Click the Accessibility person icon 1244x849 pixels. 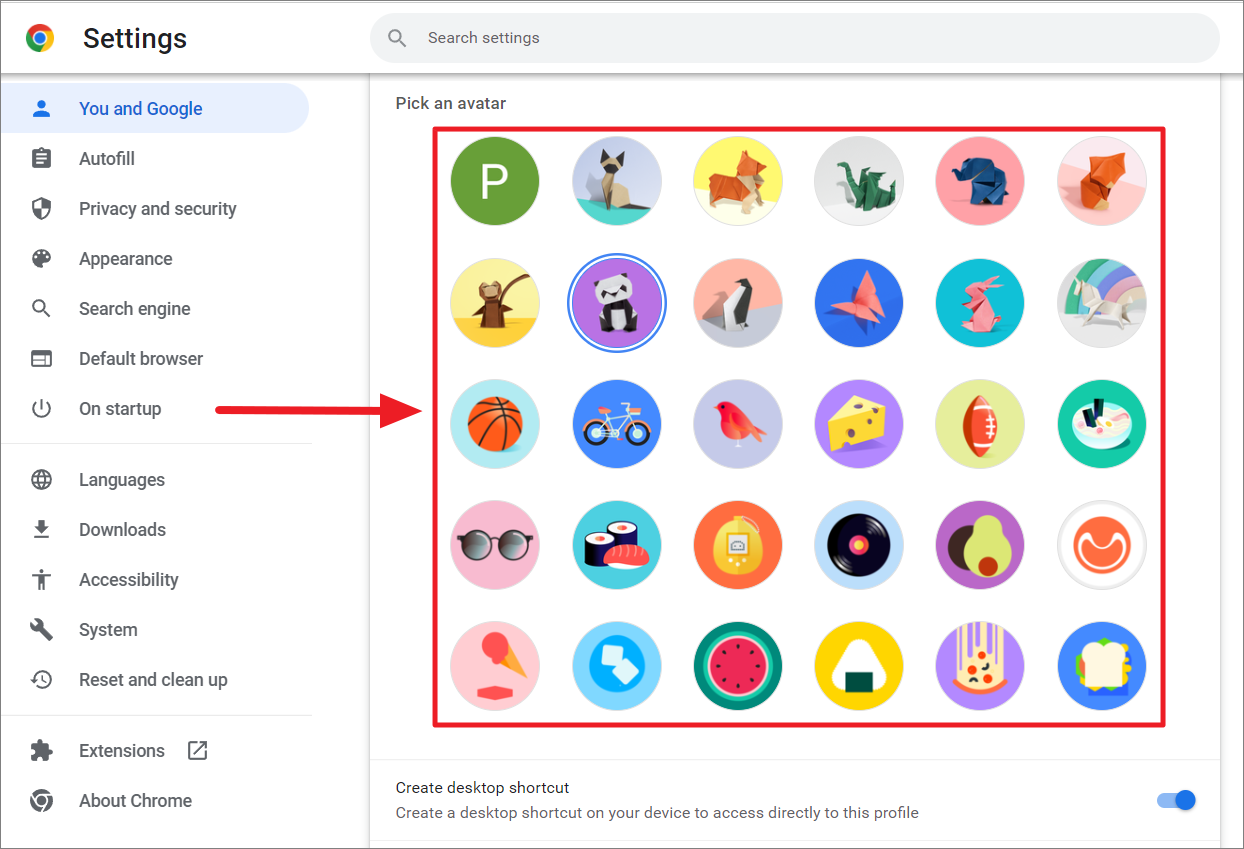pyautogui.click(x=41, y=580)
